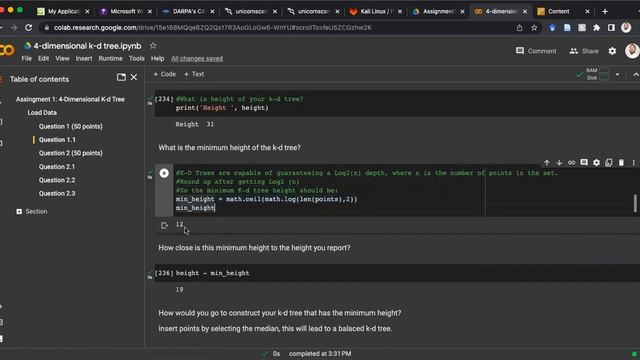Screen dimensions: 640x360
Task: Go to Question 1.1 in contents
Action: click(57, 140)
